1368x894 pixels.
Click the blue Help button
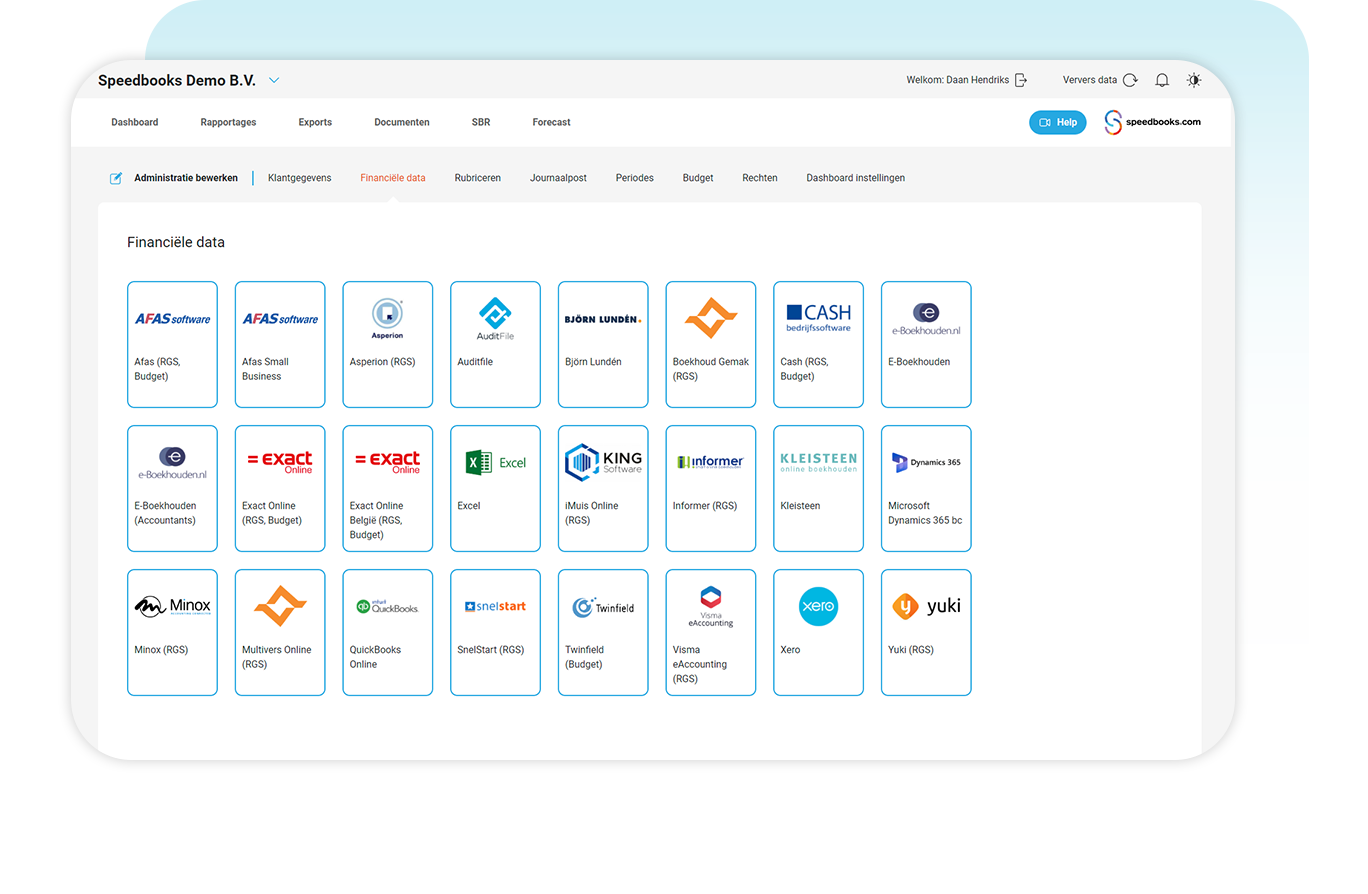[x=1058, y=122]
